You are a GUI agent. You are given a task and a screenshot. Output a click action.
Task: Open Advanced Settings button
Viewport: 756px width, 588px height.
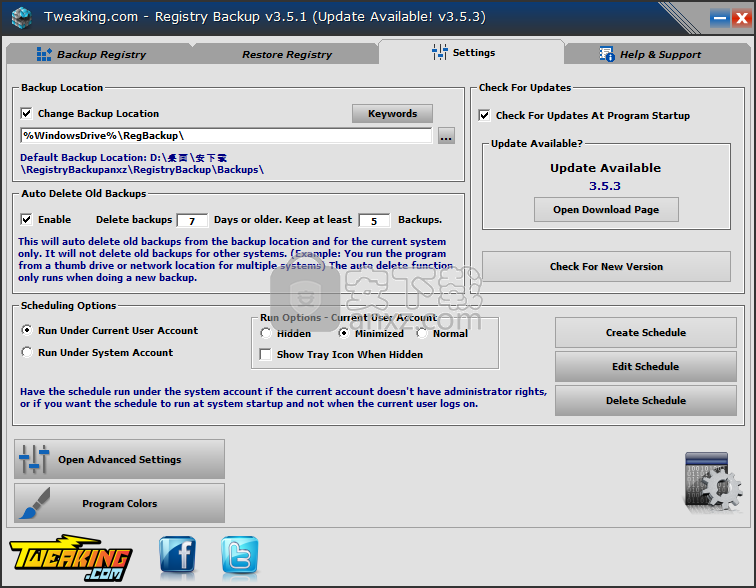coord(120,459)
